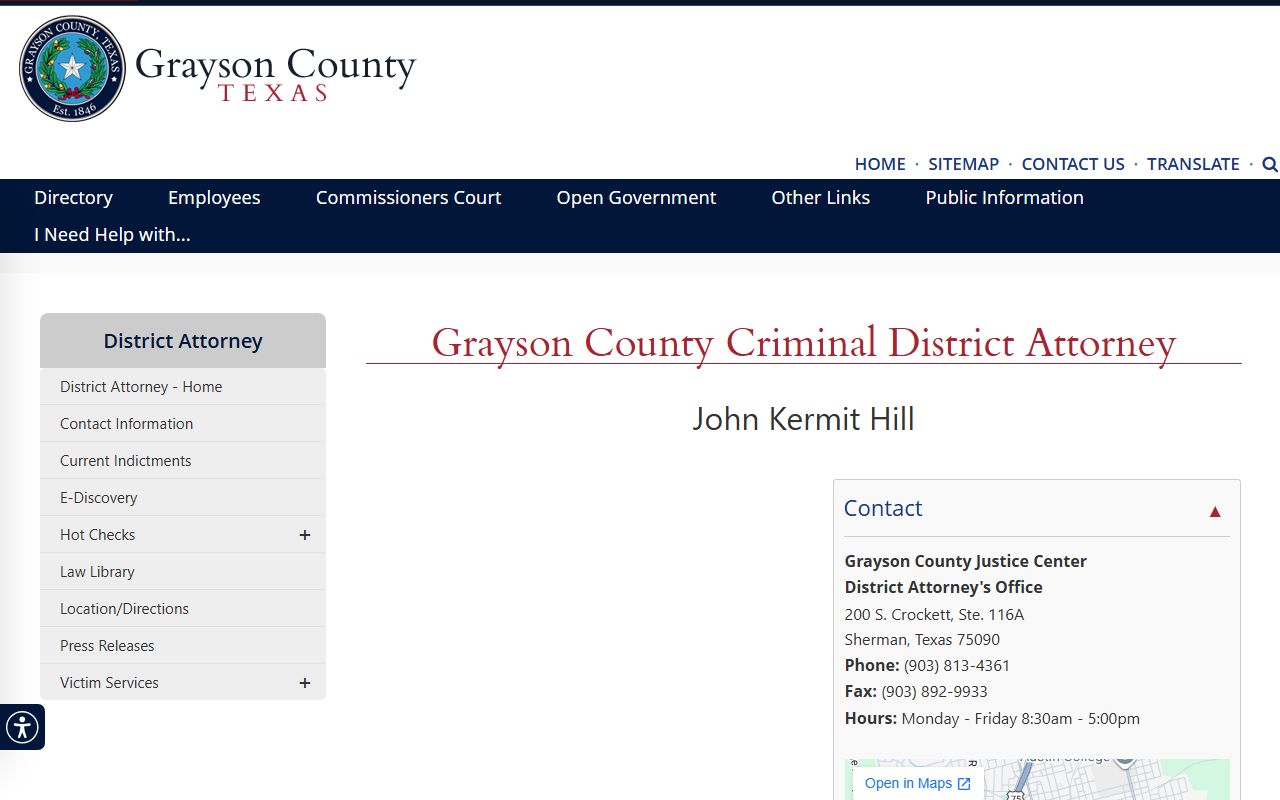This screenshot has width=1280, height=800.
Task: Click the TRANSLATE link
Action: [1193, 164]
